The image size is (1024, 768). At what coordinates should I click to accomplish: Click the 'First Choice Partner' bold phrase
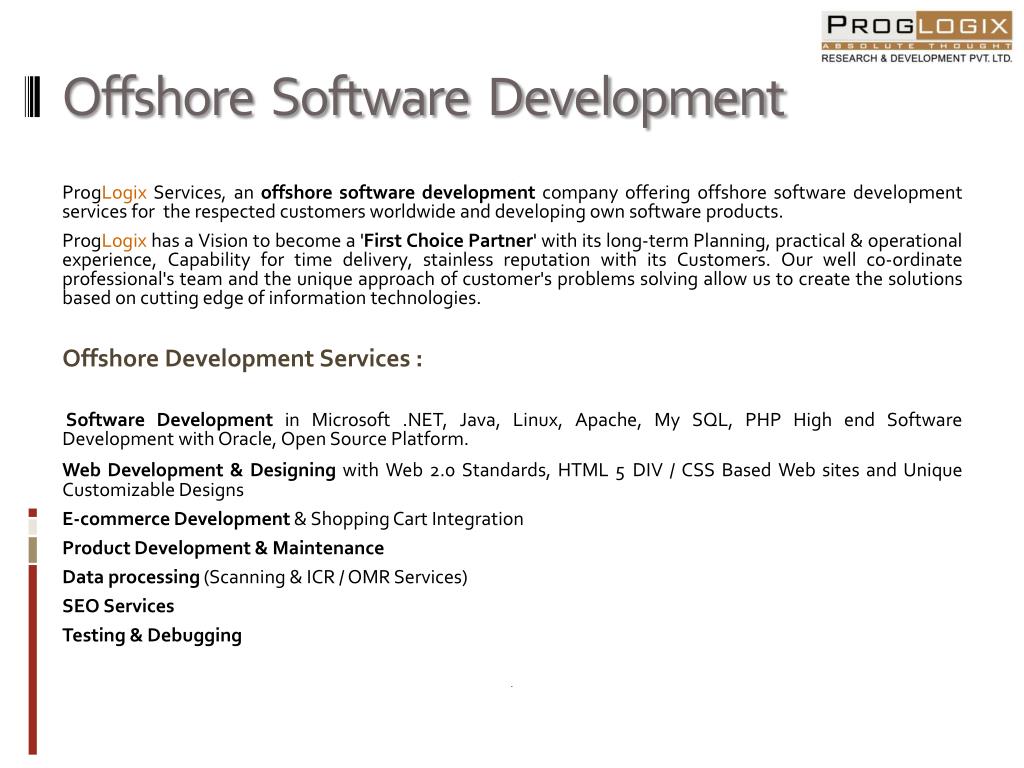pos(448,241)
